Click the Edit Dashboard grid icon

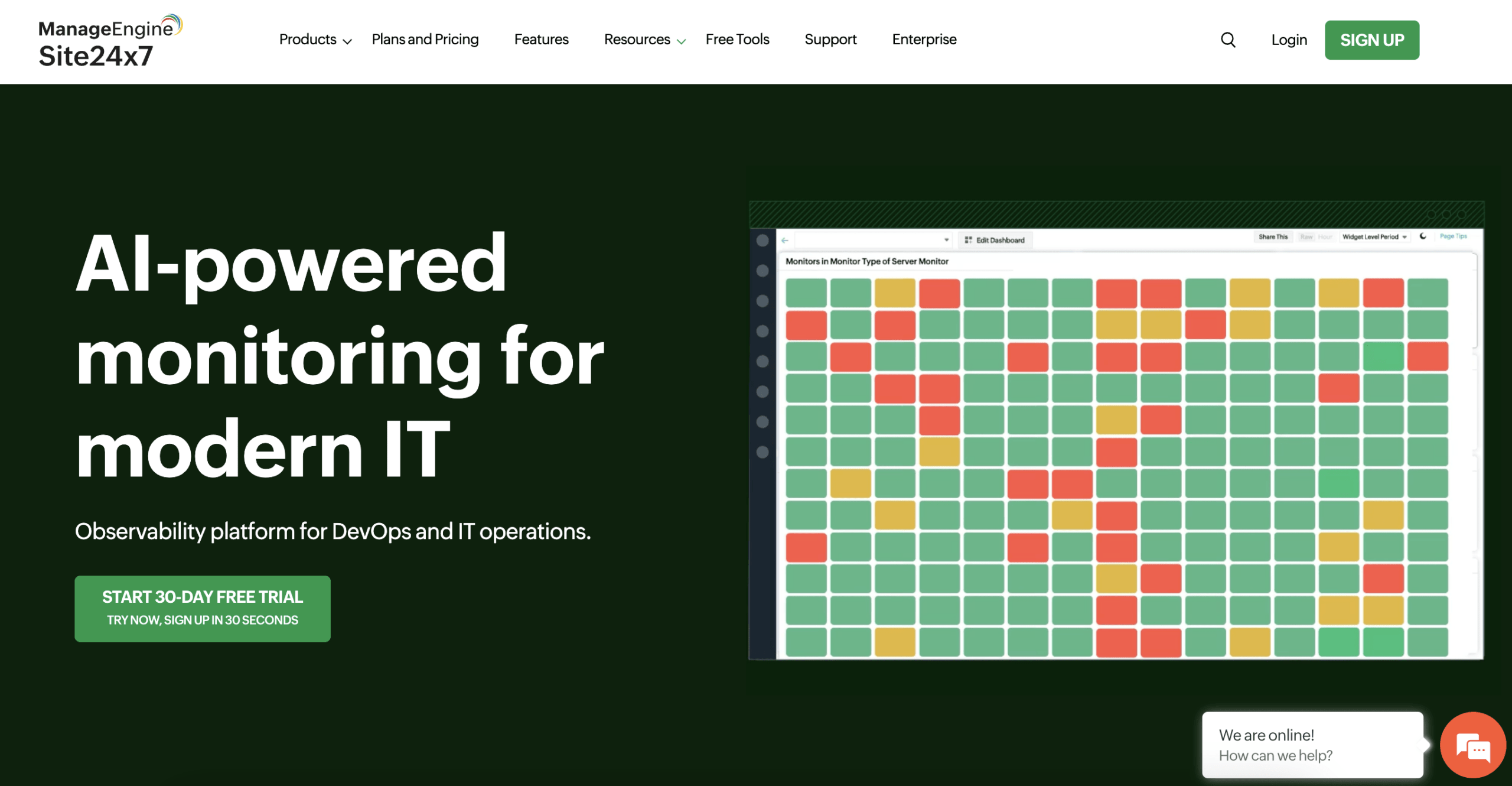(968, 240)
